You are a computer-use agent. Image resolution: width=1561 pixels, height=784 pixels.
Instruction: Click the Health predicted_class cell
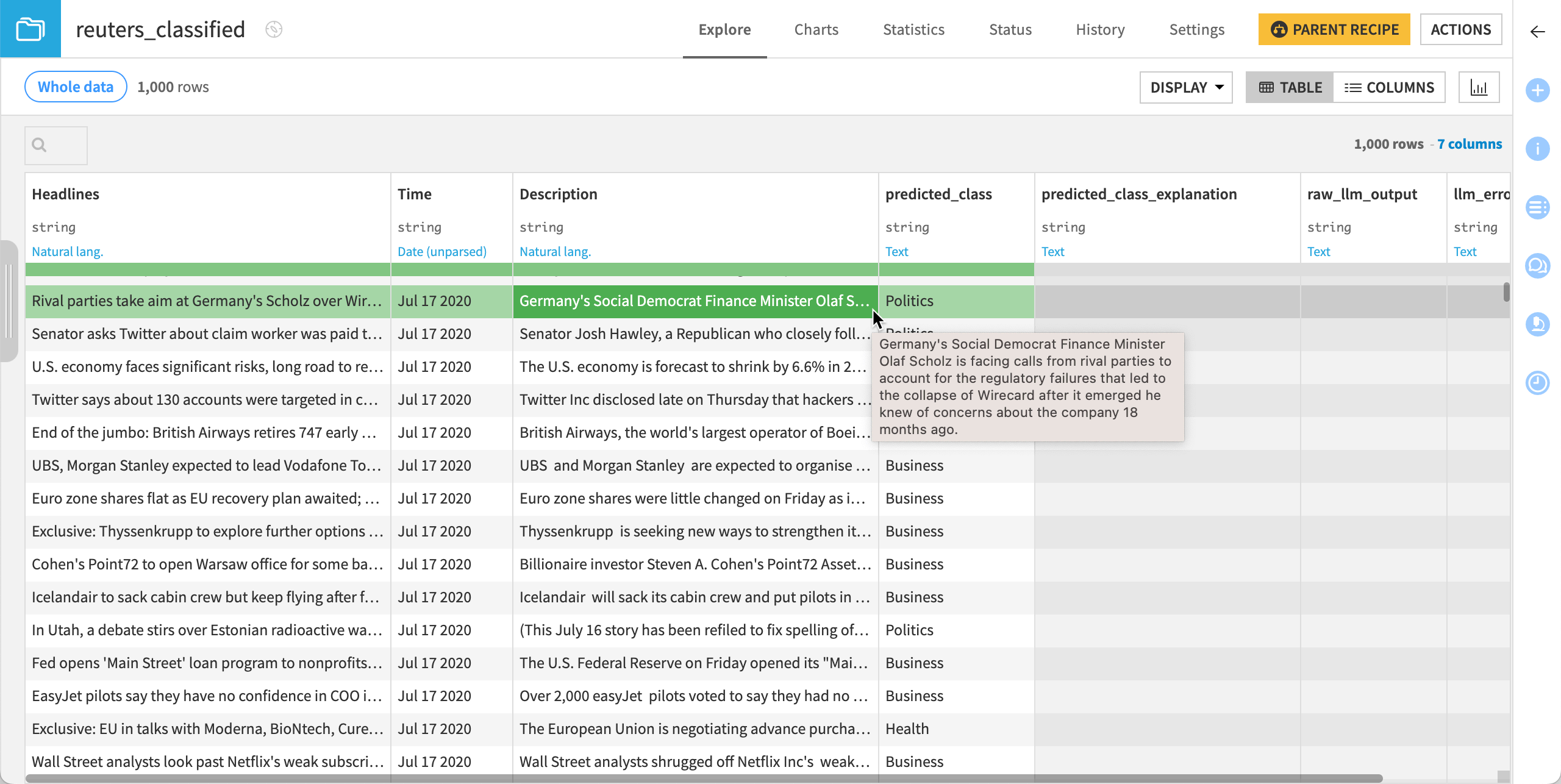click(957, 729)
